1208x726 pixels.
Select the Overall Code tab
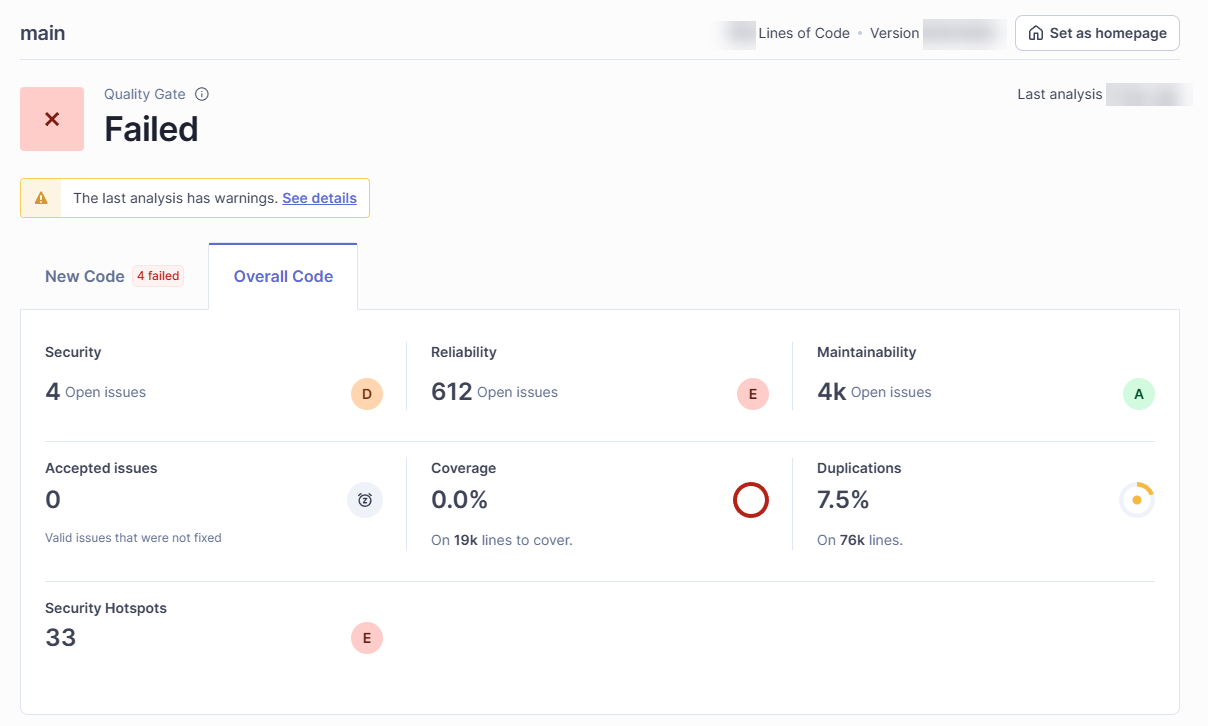(x=283, y=276)
